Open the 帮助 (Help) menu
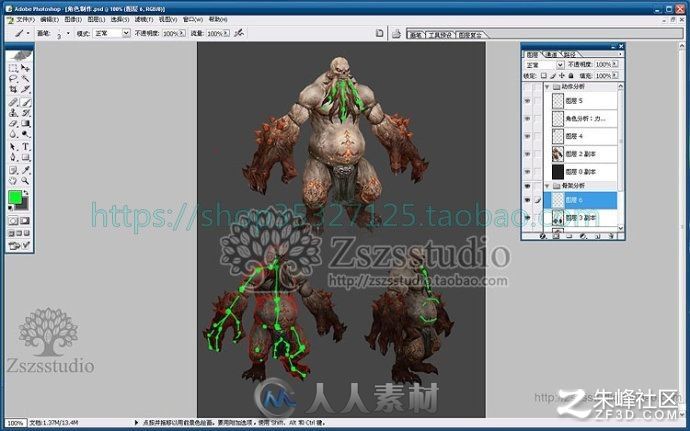The image size is (690, 431). [x=217, y=20]
